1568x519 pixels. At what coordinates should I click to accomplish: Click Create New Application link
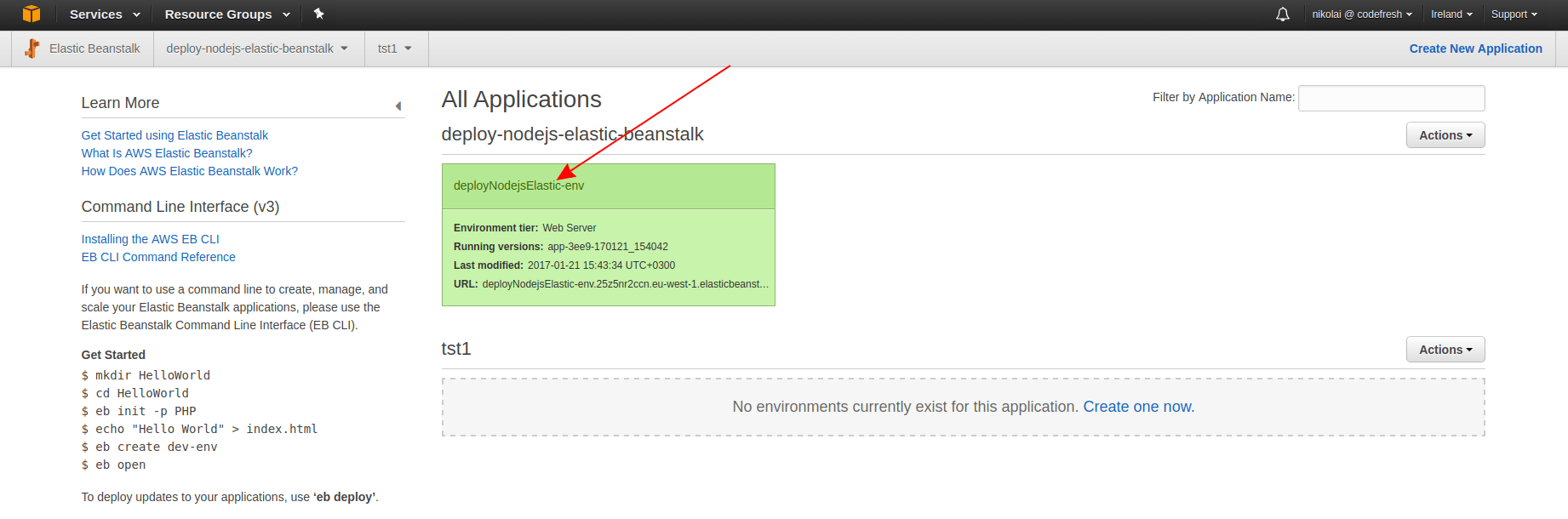click(x=1475, y=48)
